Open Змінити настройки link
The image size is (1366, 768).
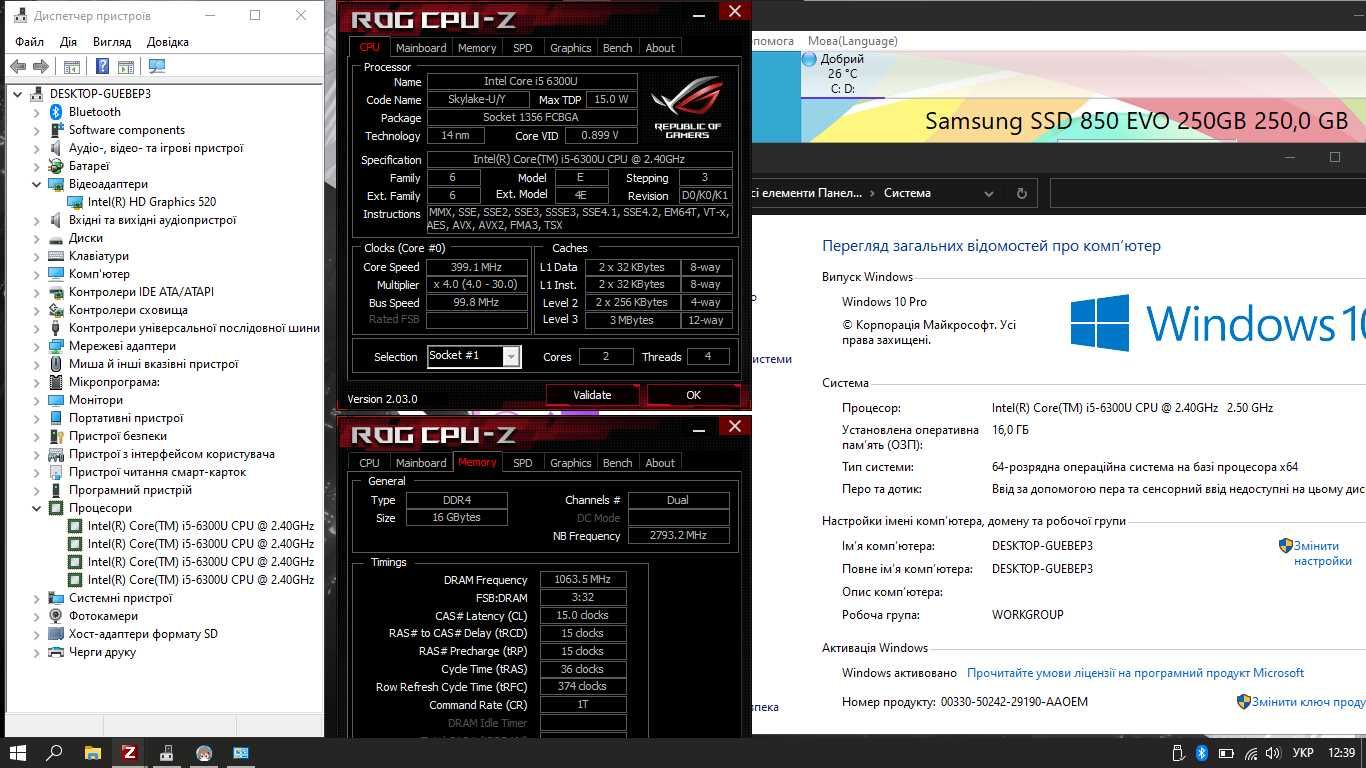pos(1322,553)
